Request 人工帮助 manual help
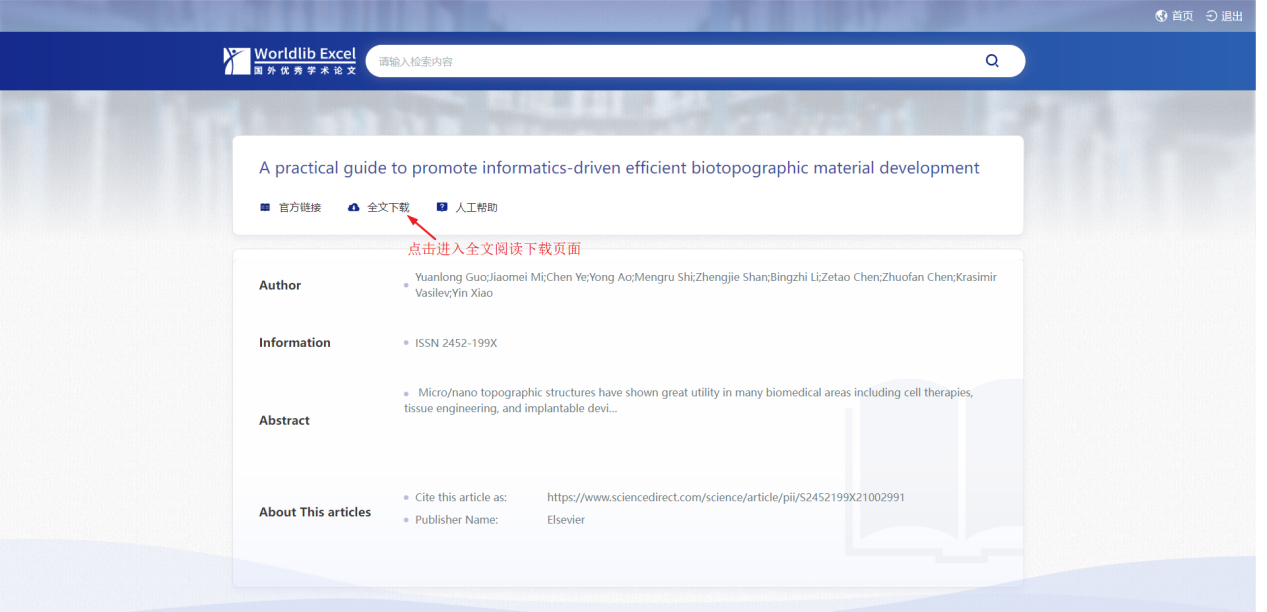The width and height of the screenshot is (1267, 612). tap(476, 208)
